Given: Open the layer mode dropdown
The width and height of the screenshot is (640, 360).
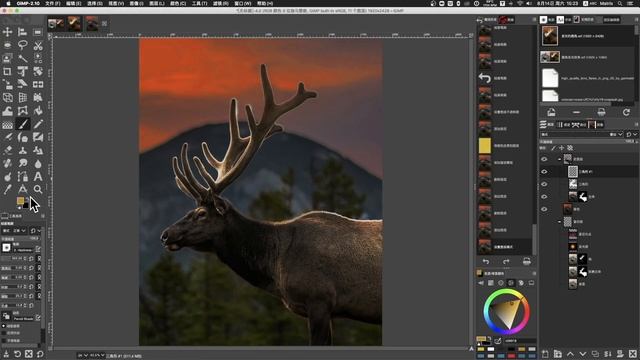Looking at the screenshot, I should (x=582, y=134).
